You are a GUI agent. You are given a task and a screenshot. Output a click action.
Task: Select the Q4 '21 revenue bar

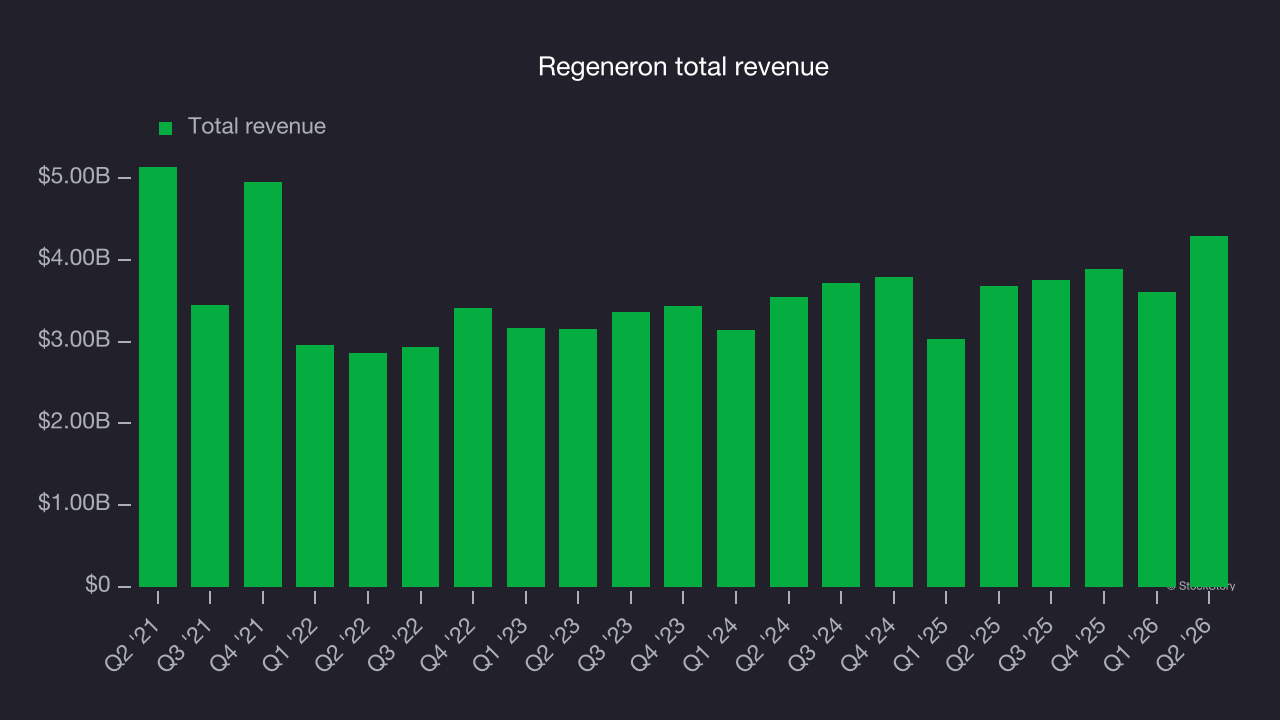[263, 384]
